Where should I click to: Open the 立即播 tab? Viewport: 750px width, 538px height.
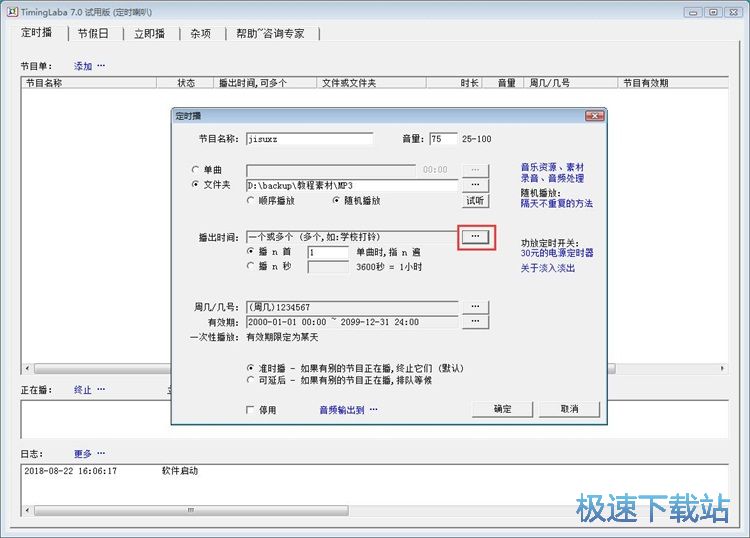(149, 33)
